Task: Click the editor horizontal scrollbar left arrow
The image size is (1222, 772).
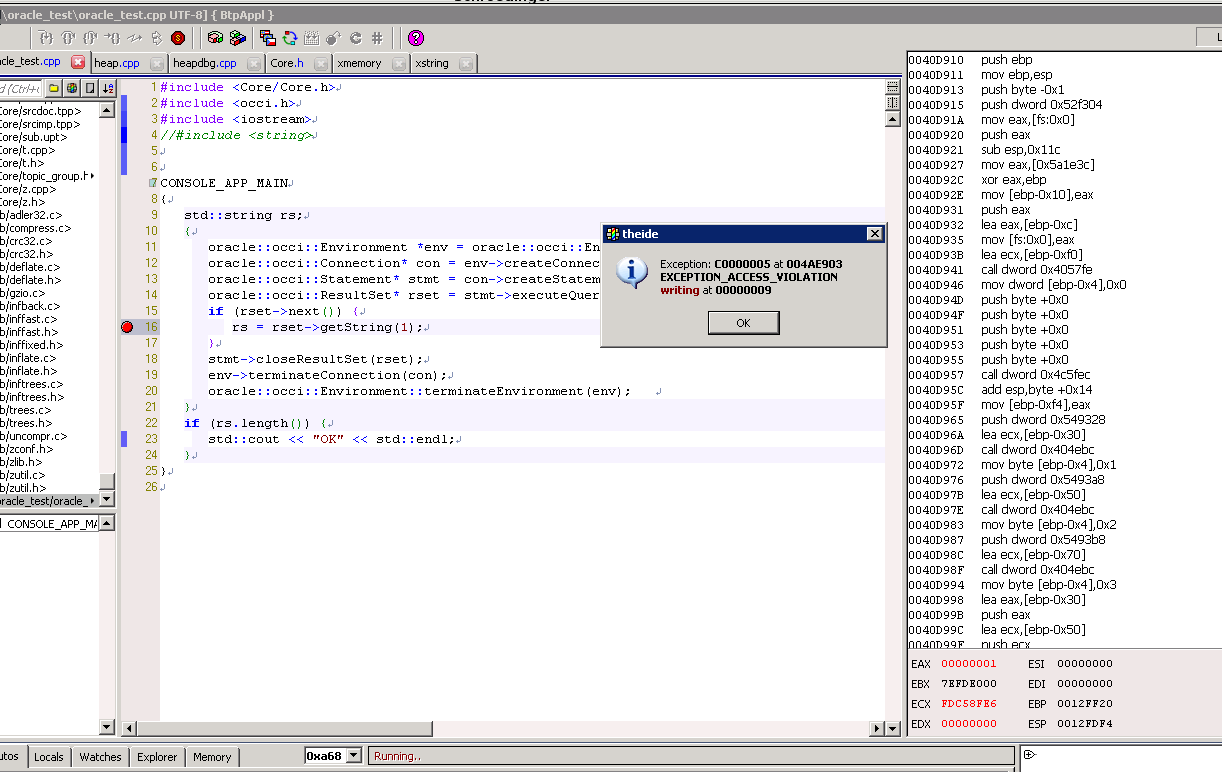Action: [128, 729]
